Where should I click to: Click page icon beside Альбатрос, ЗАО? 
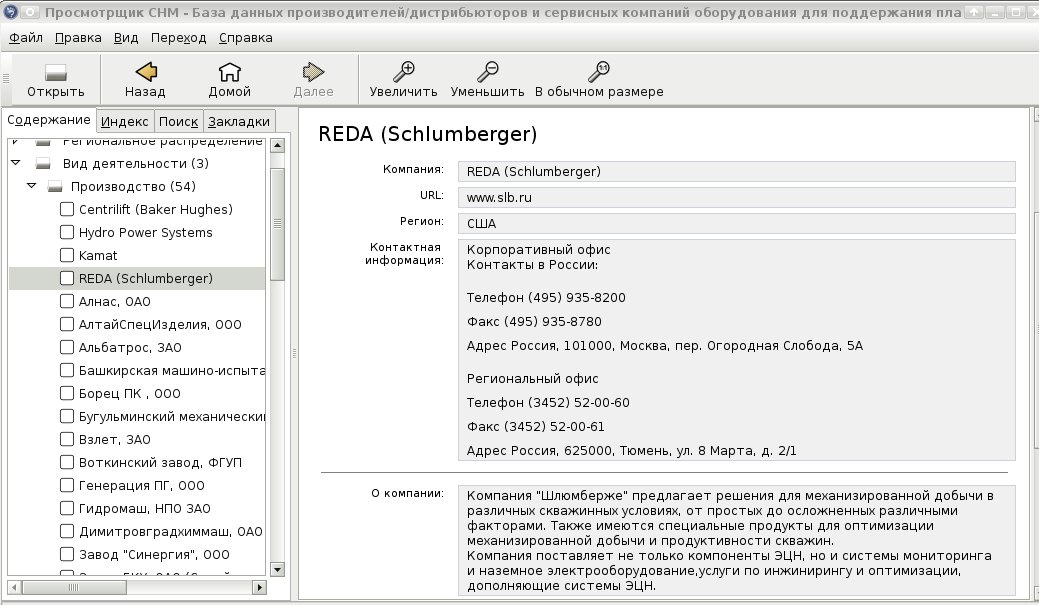point(67,347)
